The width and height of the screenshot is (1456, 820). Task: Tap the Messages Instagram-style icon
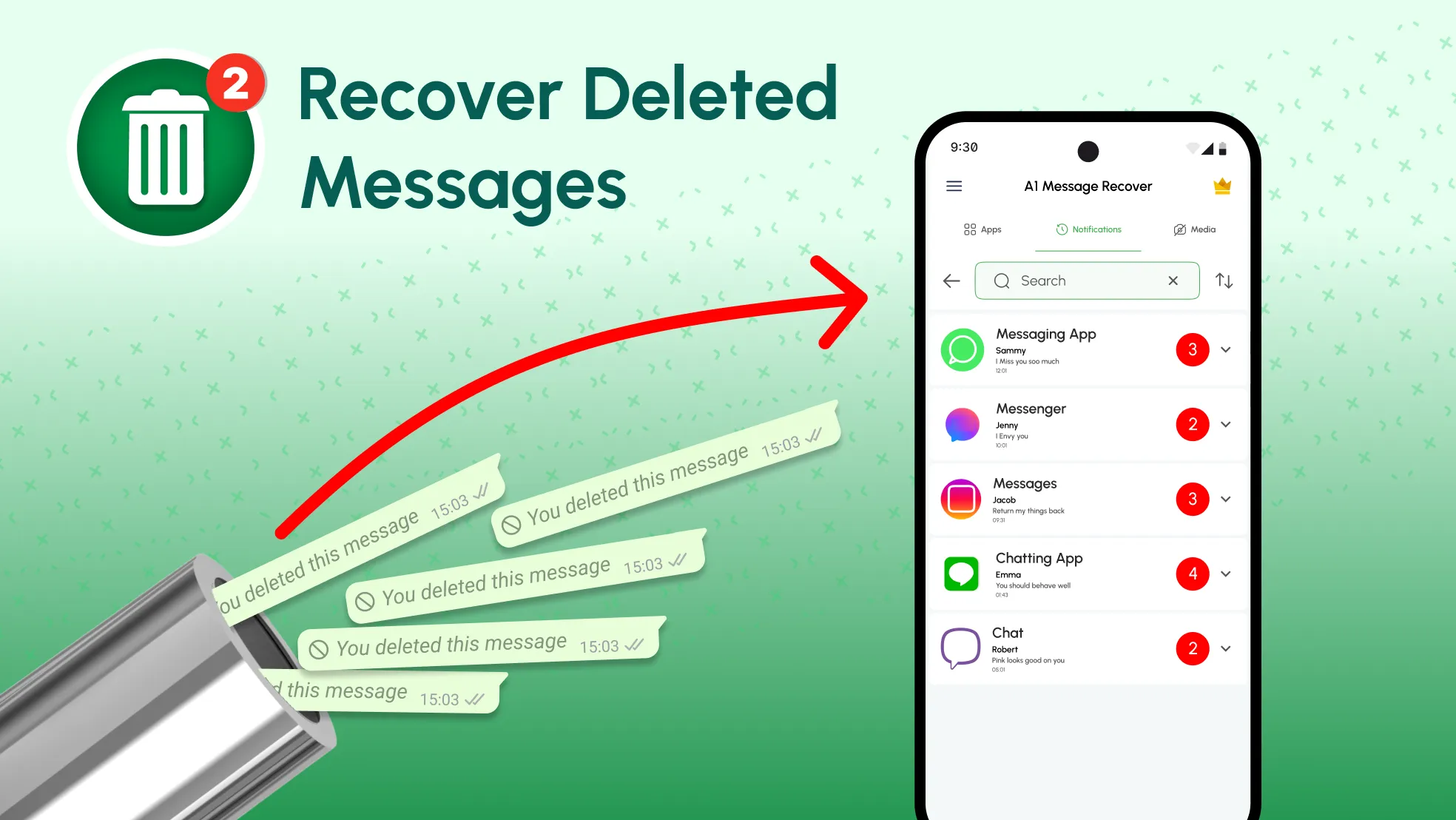click(x=962, y=499)
